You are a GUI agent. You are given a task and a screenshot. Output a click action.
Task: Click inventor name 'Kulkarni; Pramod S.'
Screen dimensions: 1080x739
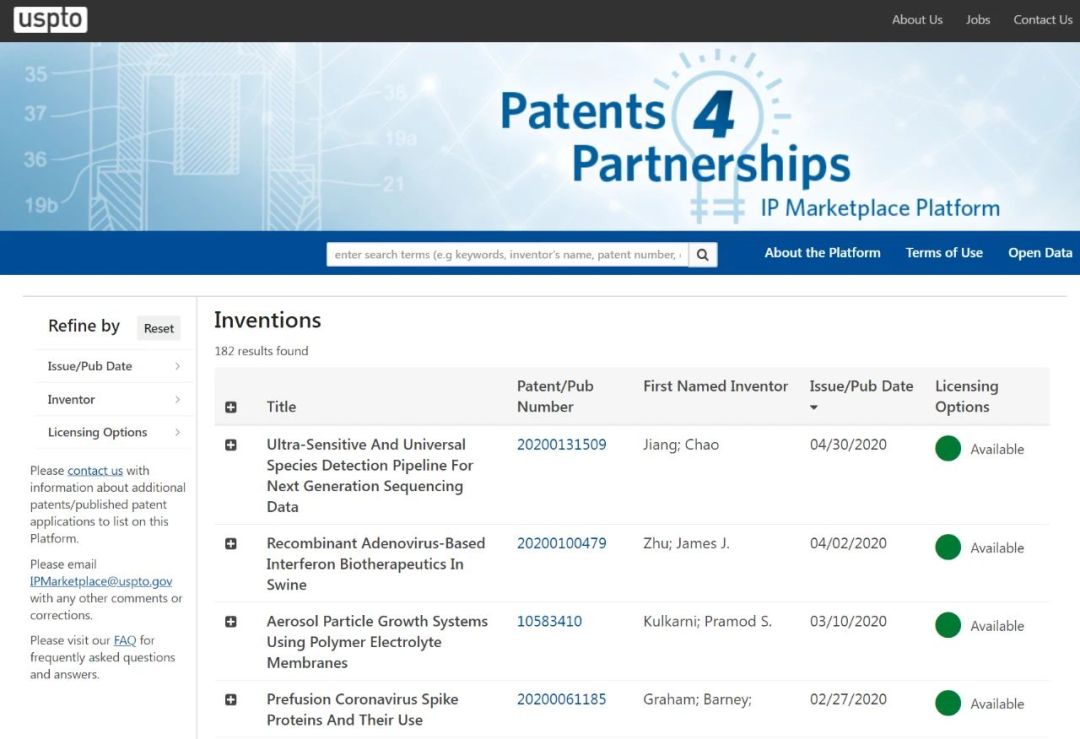coord(707,621)
